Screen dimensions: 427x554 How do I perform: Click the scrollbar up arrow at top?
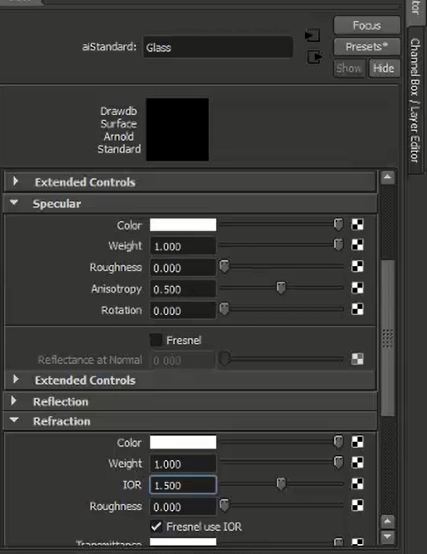(x=387, y=177)
